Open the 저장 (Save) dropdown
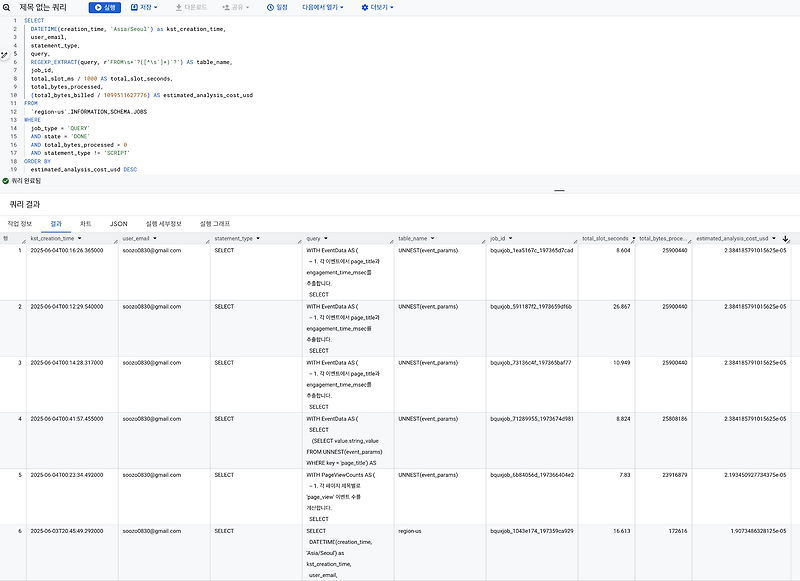The width and height of the screenshot is (800, 581). pos(144,8)
